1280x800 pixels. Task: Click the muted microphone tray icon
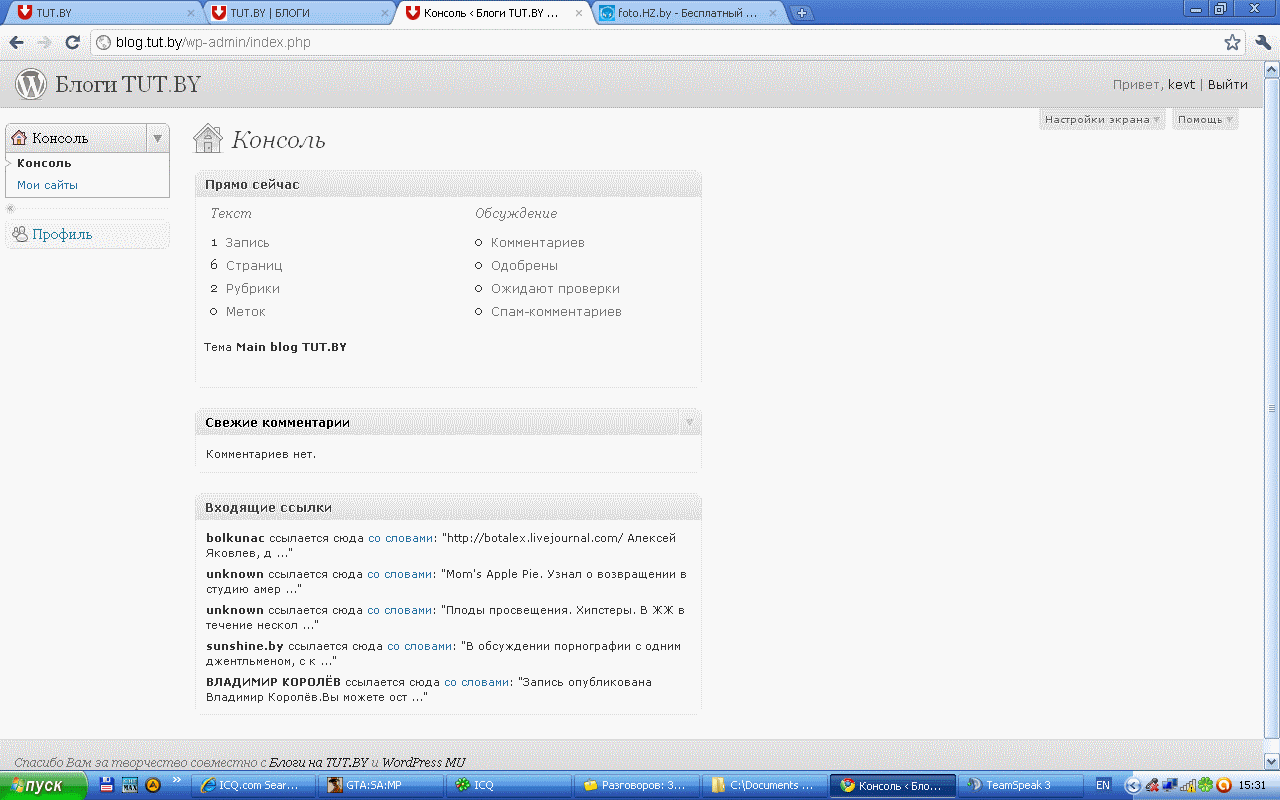[1152, 785]
